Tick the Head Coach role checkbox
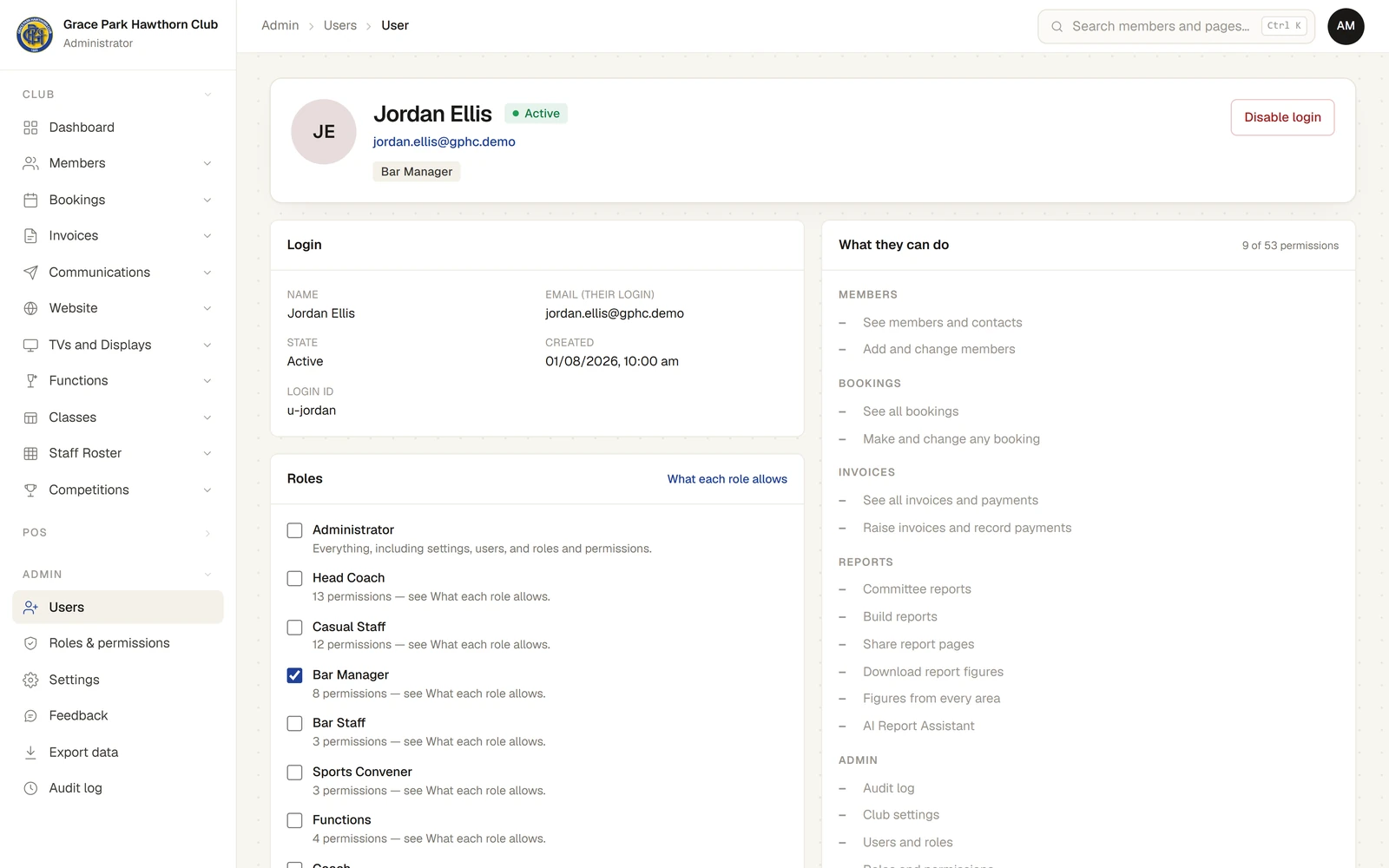This screenshot has width=1389, height=868. [x=295, y=578]
